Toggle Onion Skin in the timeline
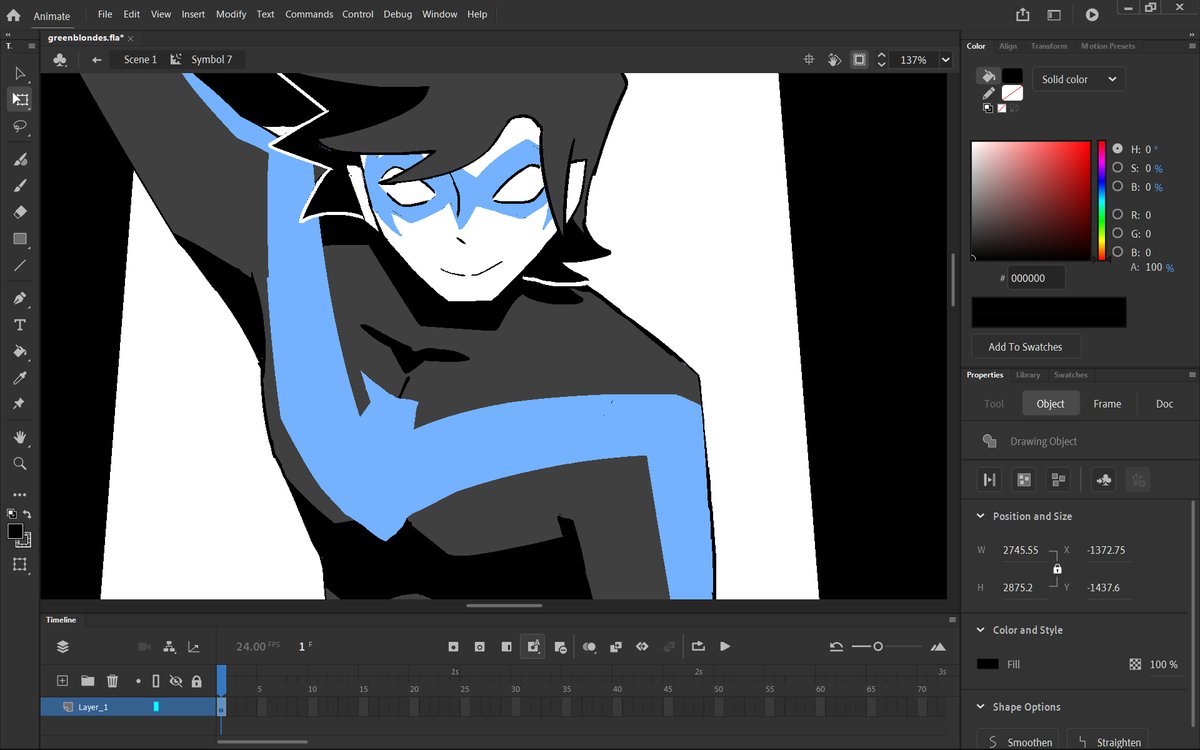1200x750 pixels. [589, 647]
